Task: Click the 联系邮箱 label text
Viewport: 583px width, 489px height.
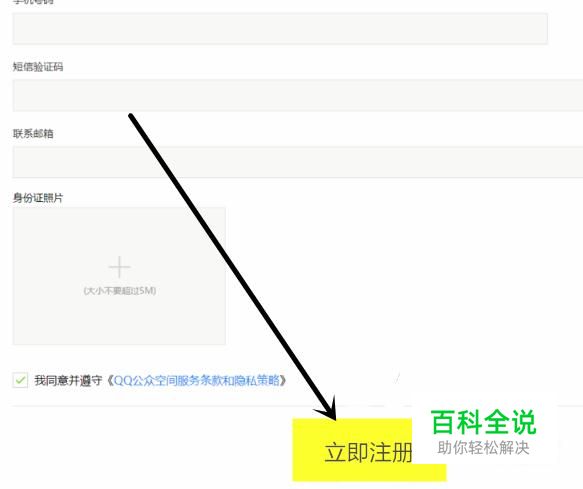Action: click(x=33, y=133)
